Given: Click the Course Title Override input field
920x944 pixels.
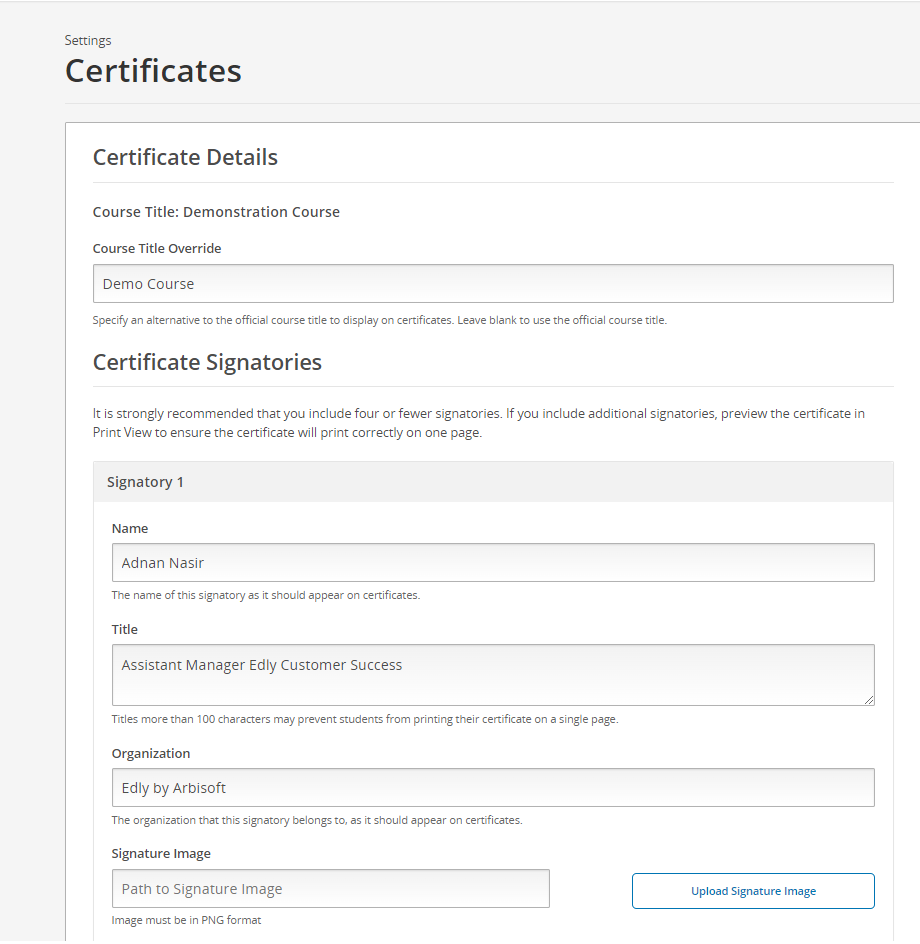Looking at the screenshot, I should pyautogui.click(x=493, y=283).
